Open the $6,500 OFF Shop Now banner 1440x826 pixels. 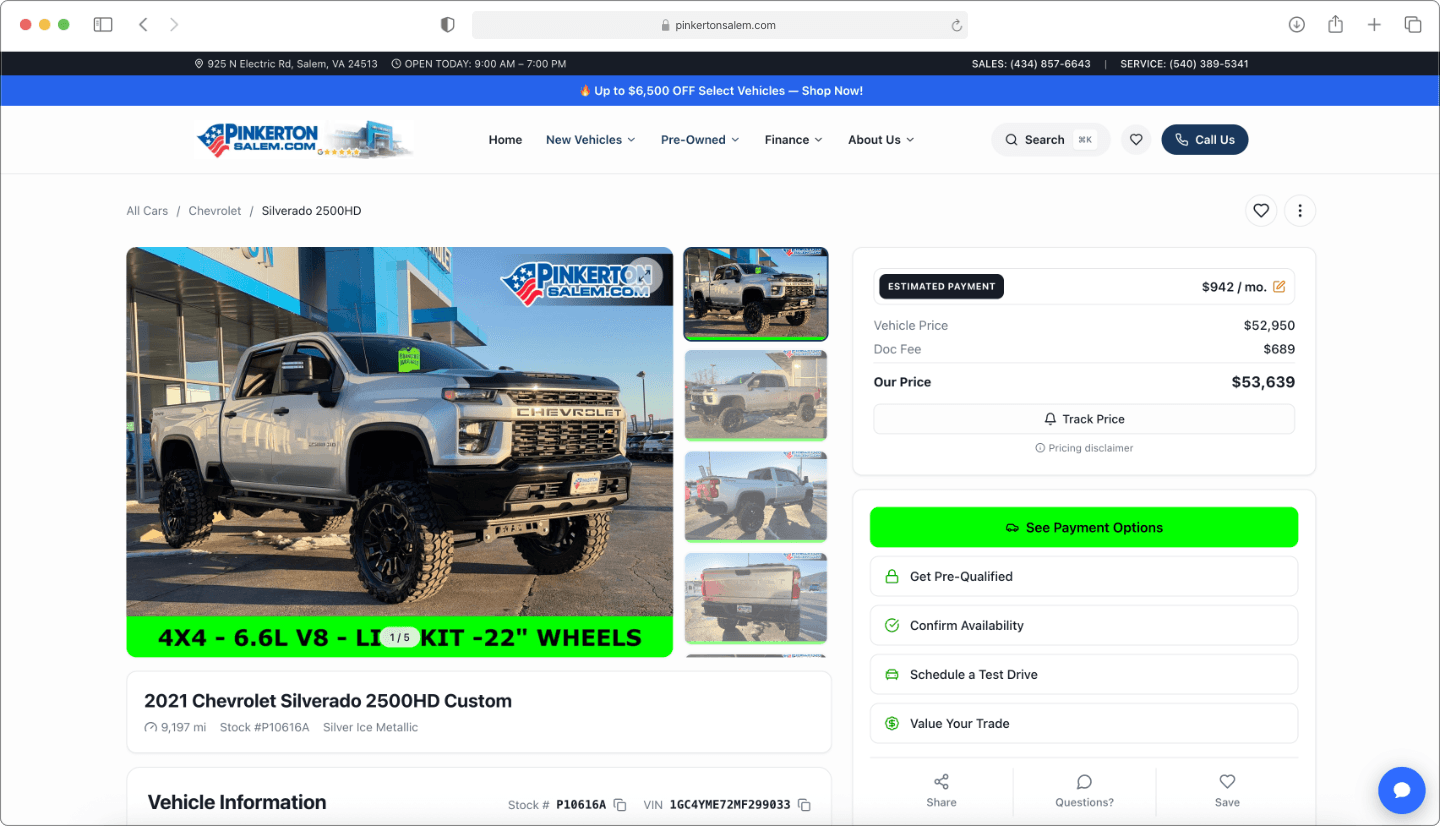click(x=720, y=91)
